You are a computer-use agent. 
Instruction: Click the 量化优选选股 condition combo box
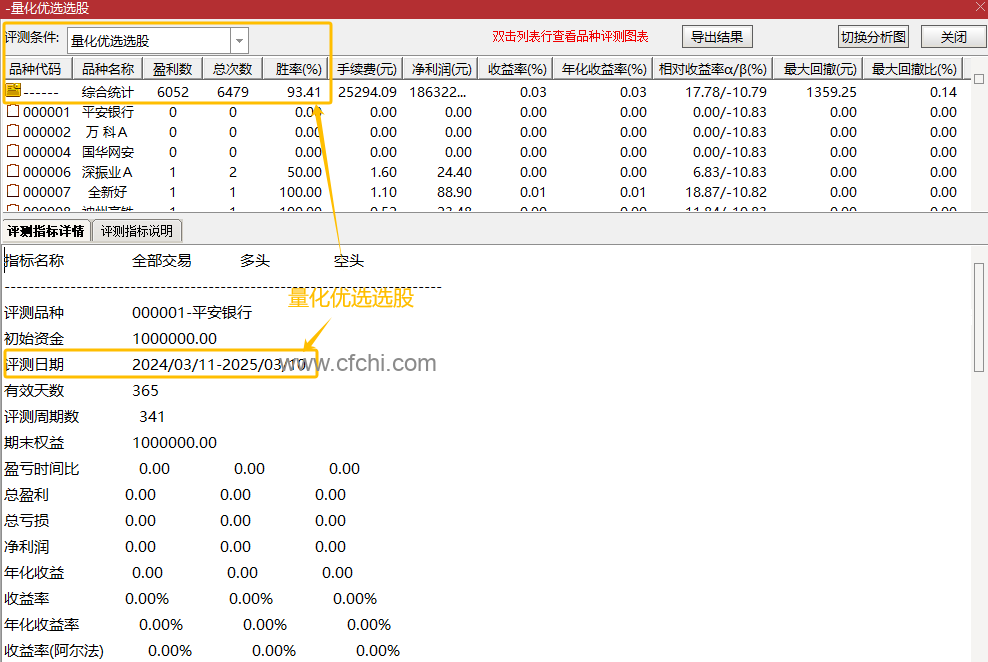pyautogui.click(x=158, y=41)
